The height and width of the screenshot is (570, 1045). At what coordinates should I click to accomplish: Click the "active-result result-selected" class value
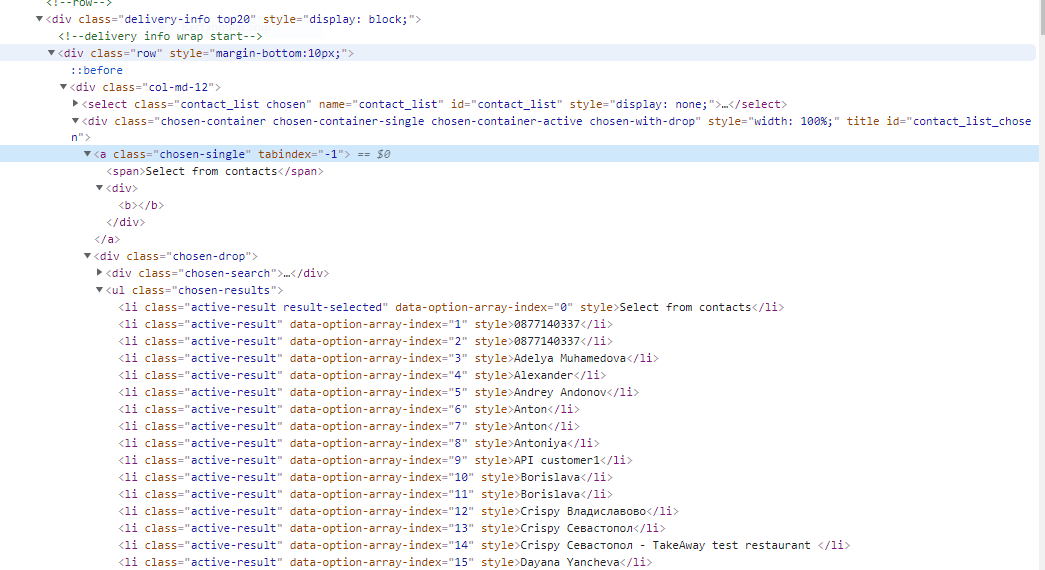(286, 307)
